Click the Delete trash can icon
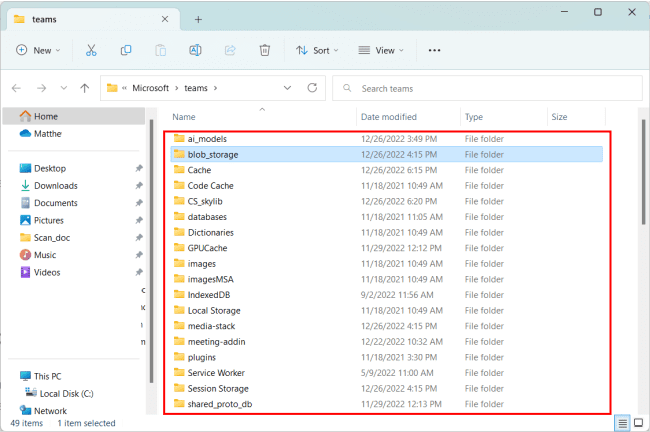 pos(264,50)
